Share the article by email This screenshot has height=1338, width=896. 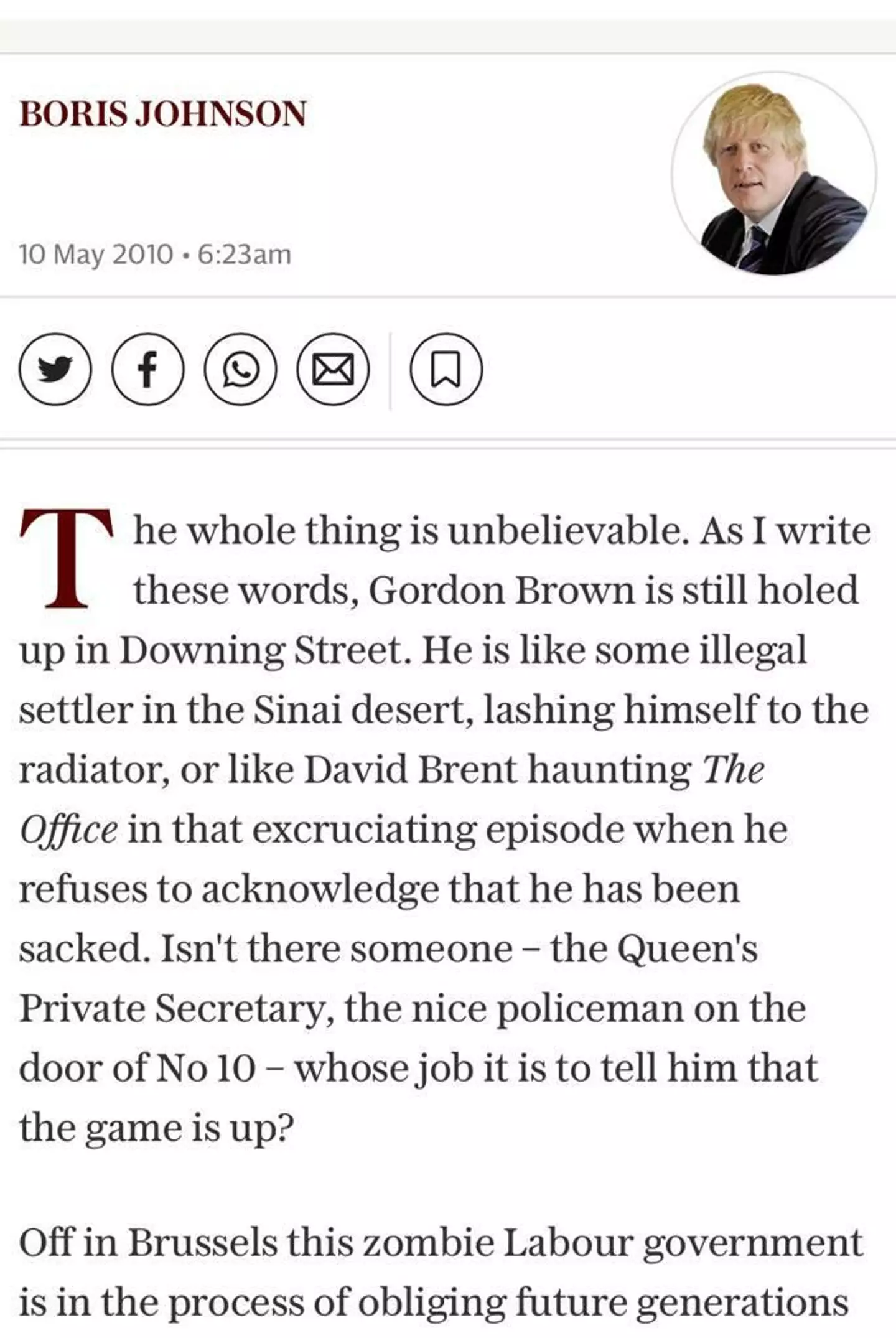coord(333,370)
